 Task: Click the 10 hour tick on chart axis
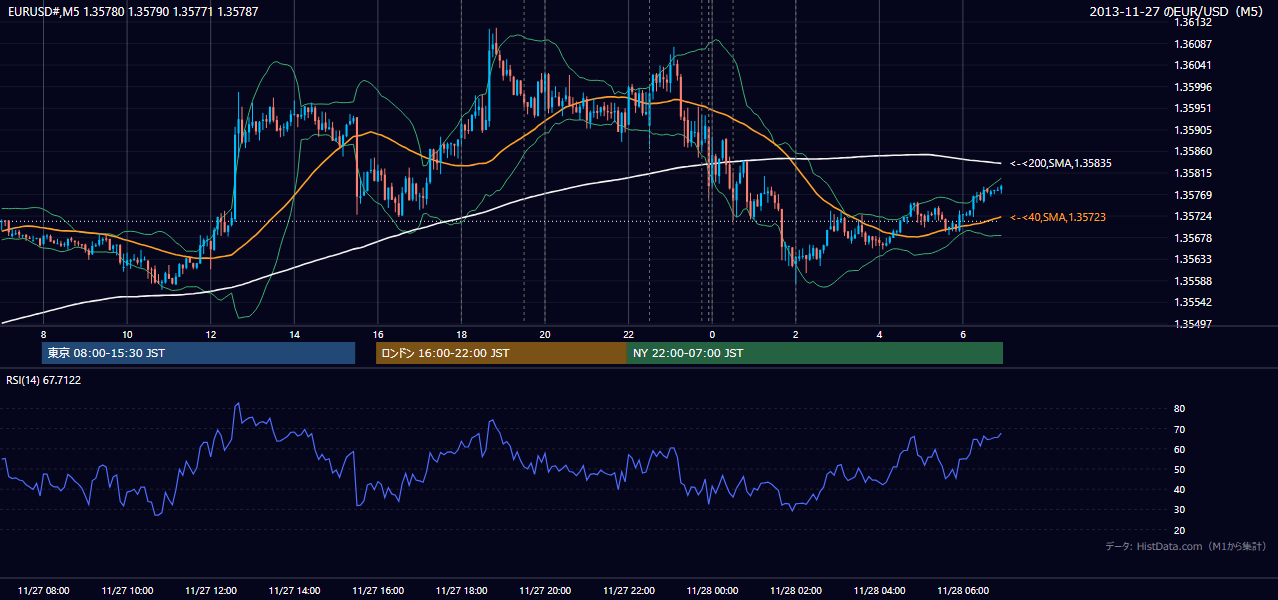[x=127, y=334]
